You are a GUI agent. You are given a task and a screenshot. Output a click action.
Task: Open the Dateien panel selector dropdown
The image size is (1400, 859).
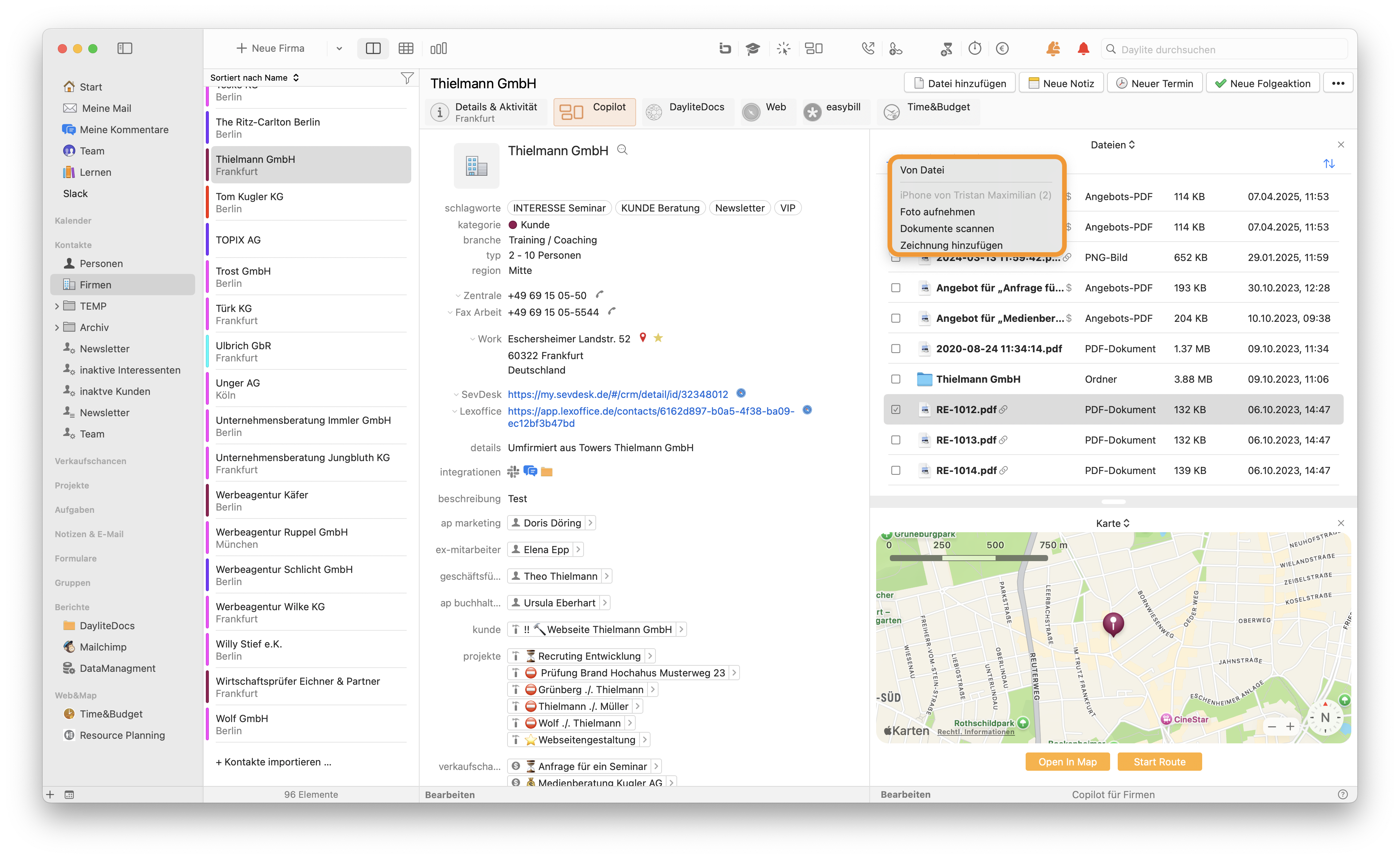tap(1112, 145)
